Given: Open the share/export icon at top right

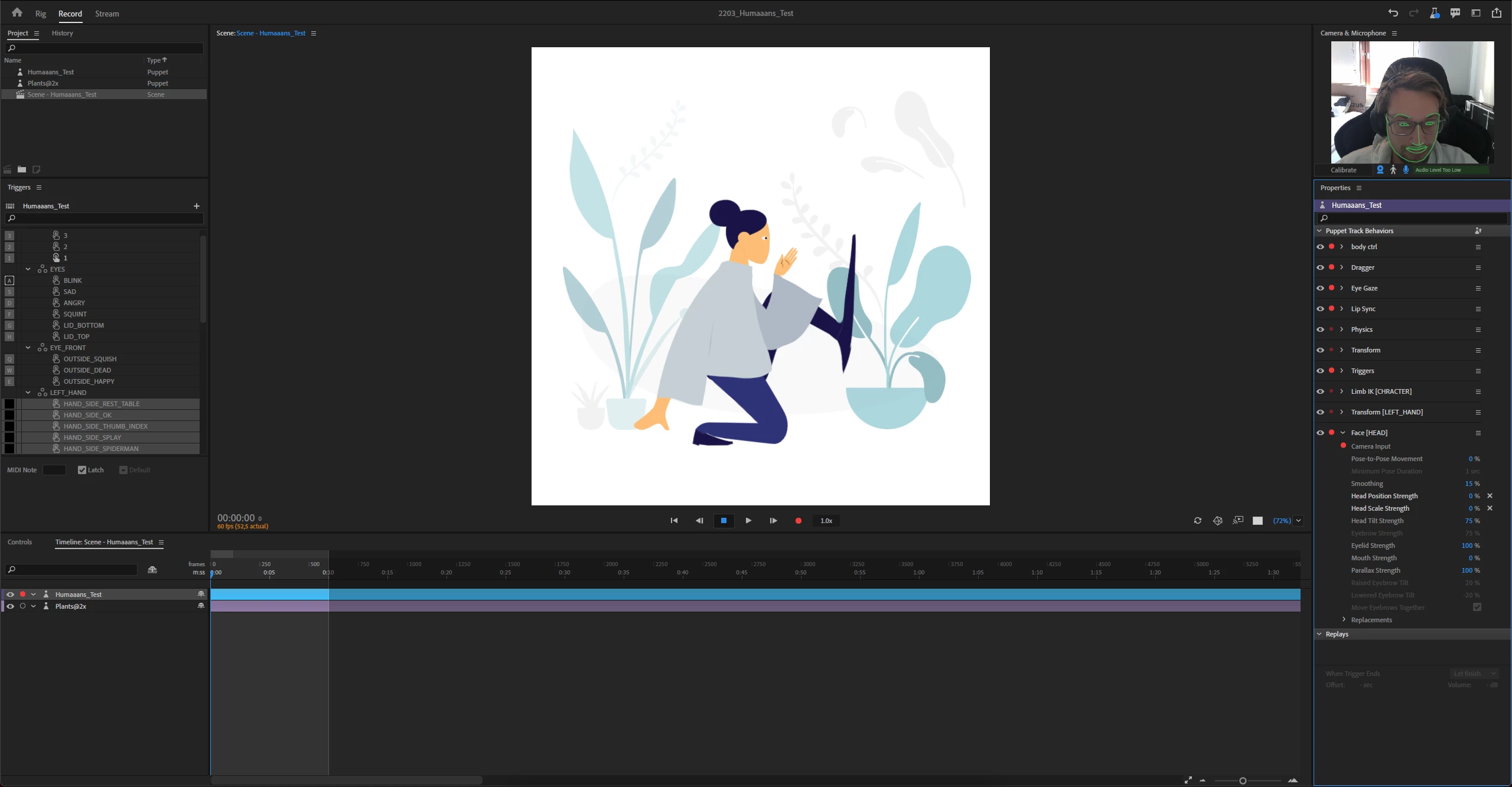Looking at the screenshot, I should click(x=1496, y=13).
